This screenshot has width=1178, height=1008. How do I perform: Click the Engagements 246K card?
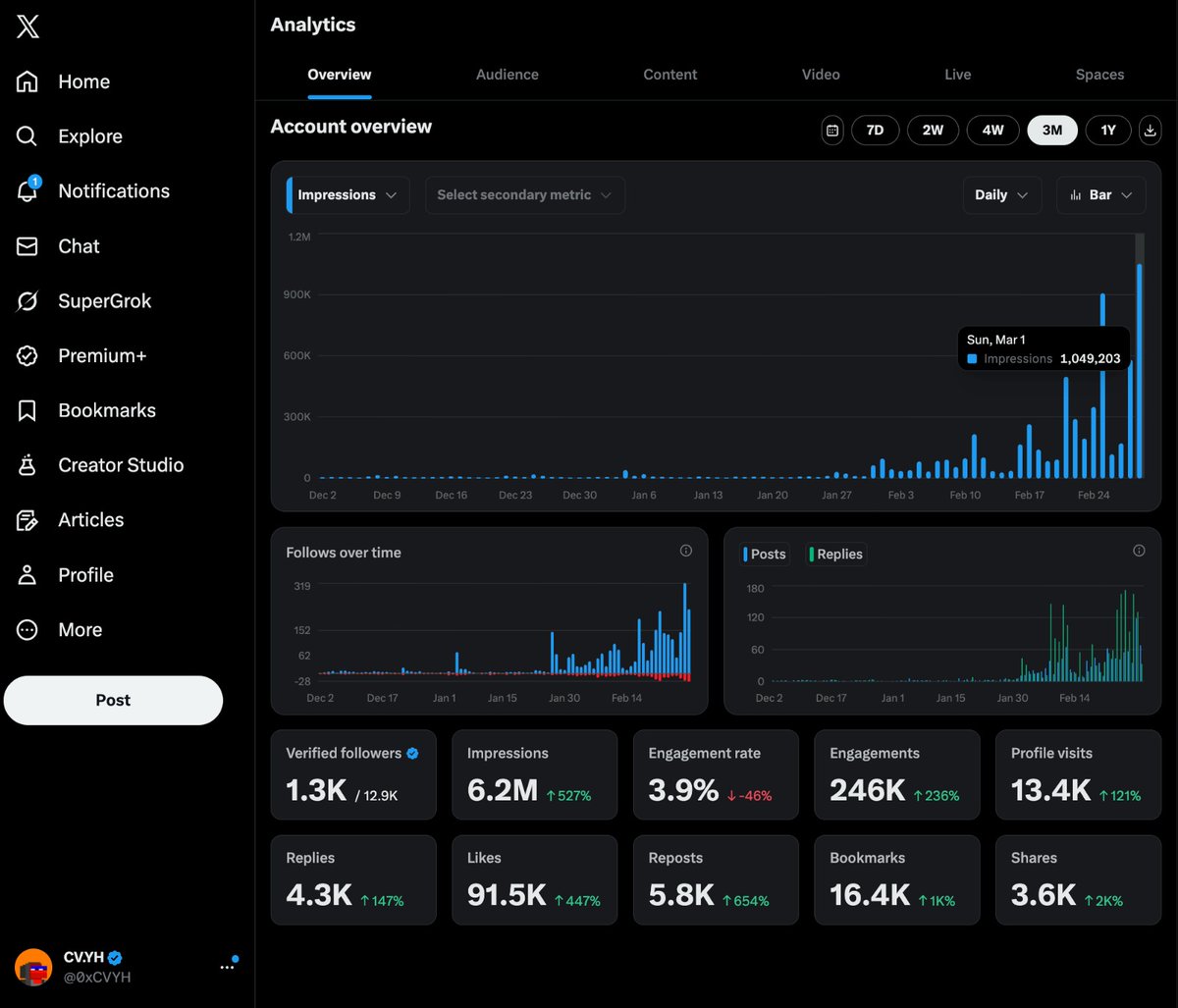pos(897,774)
